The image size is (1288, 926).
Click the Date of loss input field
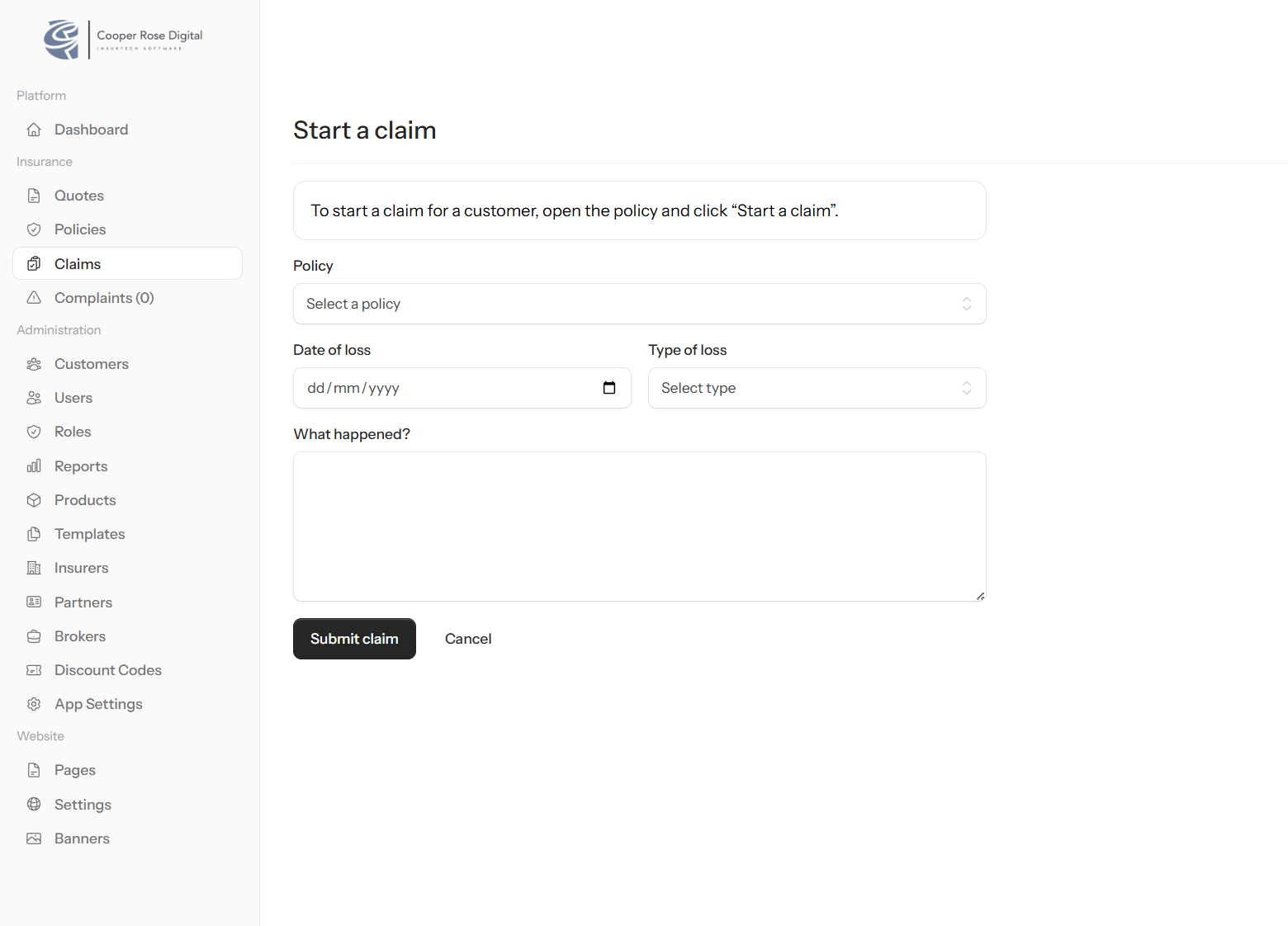pos(446,388)
